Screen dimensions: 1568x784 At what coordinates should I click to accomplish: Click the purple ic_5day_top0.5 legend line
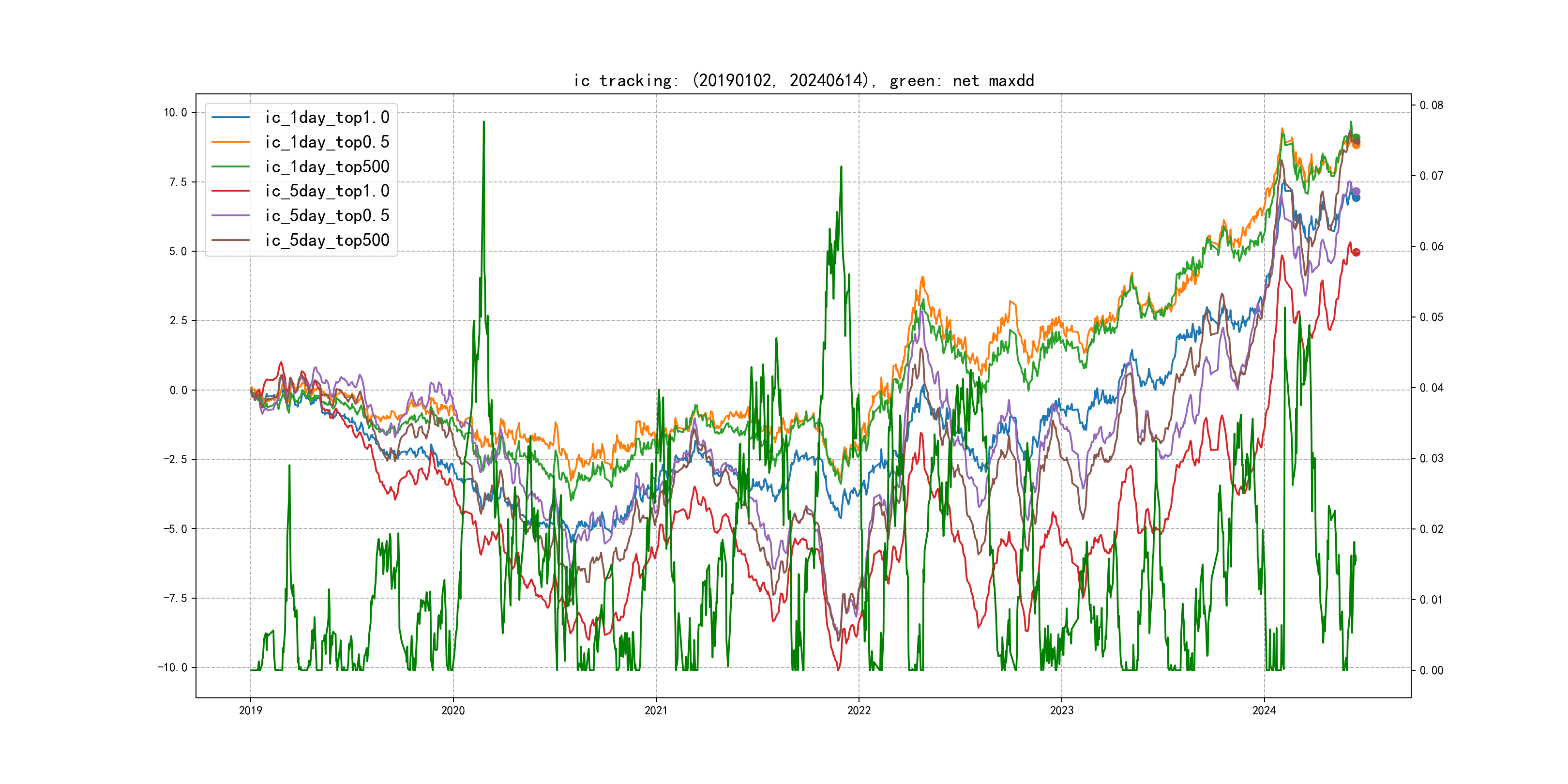pyautogui.click(x=230, y=215)
